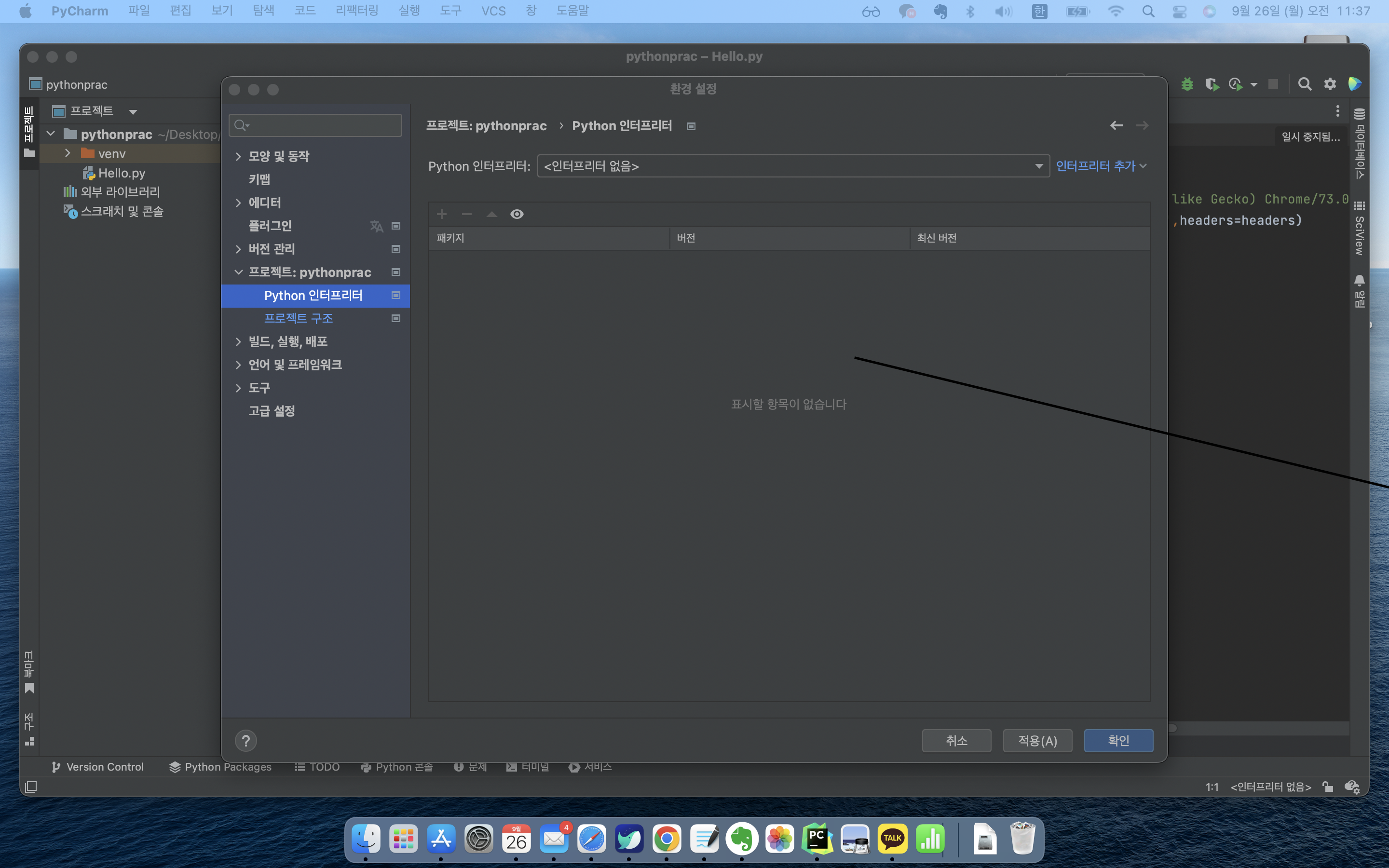Viewport: 1389px width, 868px height.
Task: Go back with settings navigation arrow
Action: pyautogui.click(x=1117, y=125)
